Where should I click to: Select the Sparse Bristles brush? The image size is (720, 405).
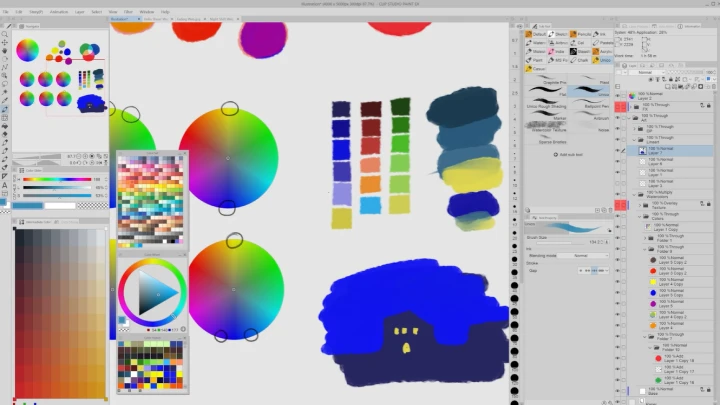[546, 139]
